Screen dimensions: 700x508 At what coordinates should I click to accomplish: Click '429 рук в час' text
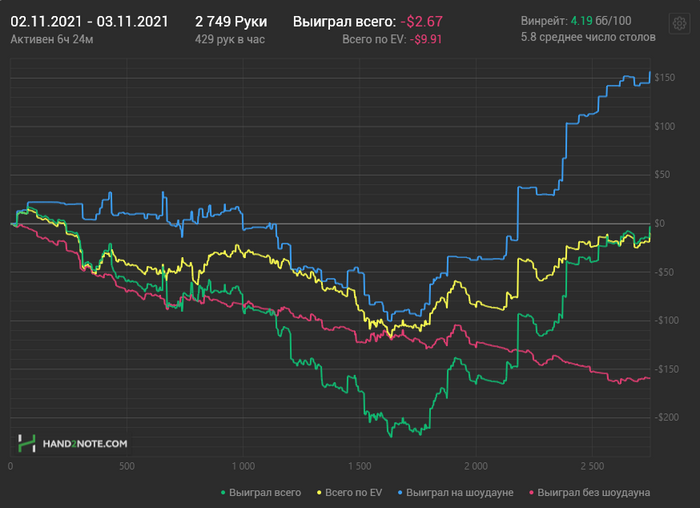[229, 39]
